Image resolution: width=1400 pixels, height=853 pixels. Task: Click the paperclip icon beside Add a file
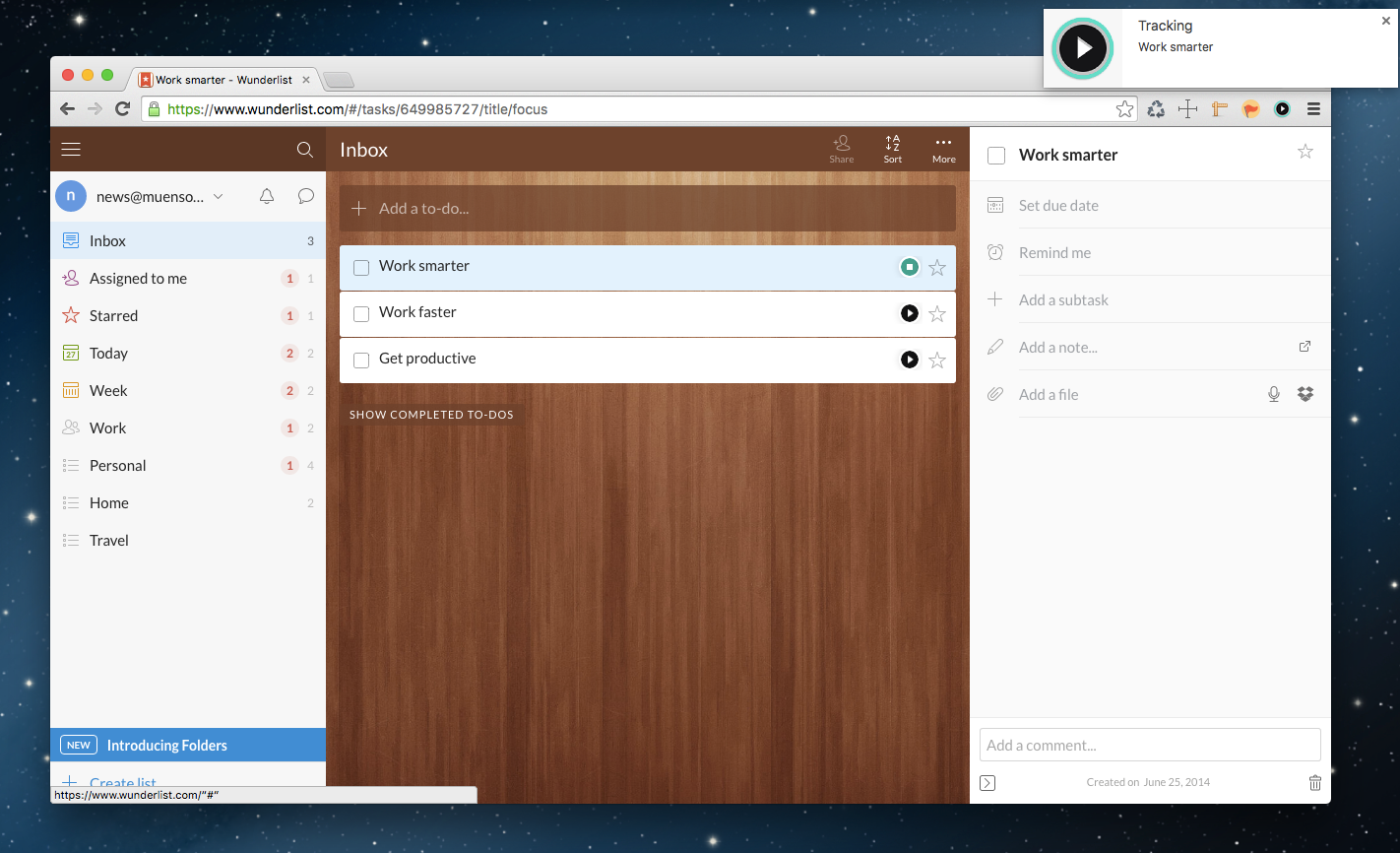(x=995, y=394)
